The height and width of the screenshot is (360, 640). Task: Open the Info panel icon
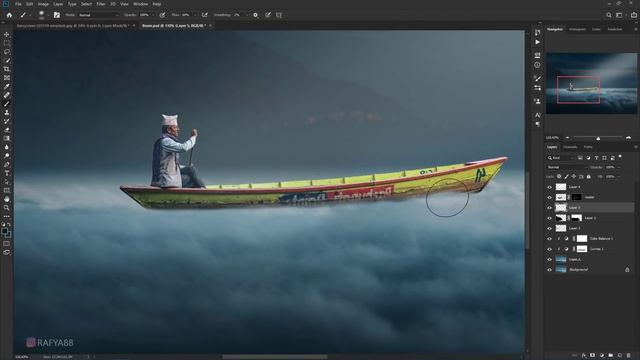[538, 65]
